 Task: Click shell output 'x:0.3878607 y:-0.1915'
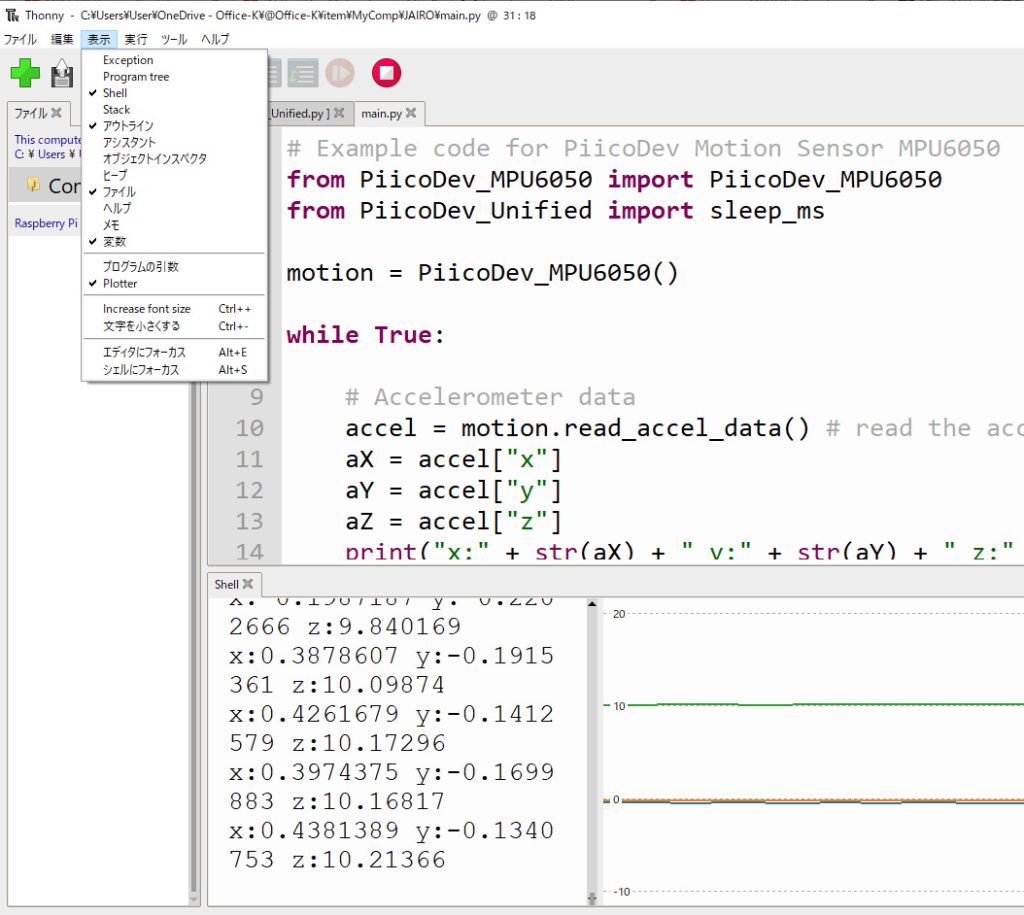click(391, 656)
